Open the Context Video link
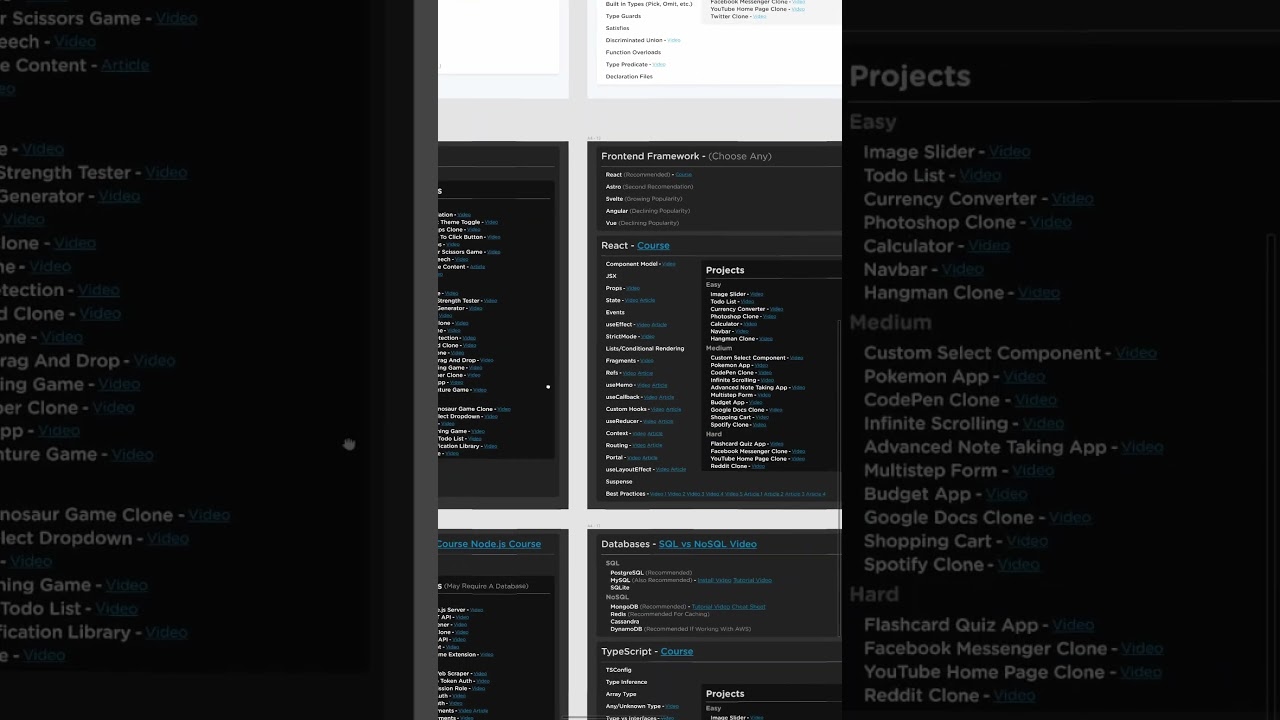This screenshot has height=720, width=1280. click(x=639, y=433)
